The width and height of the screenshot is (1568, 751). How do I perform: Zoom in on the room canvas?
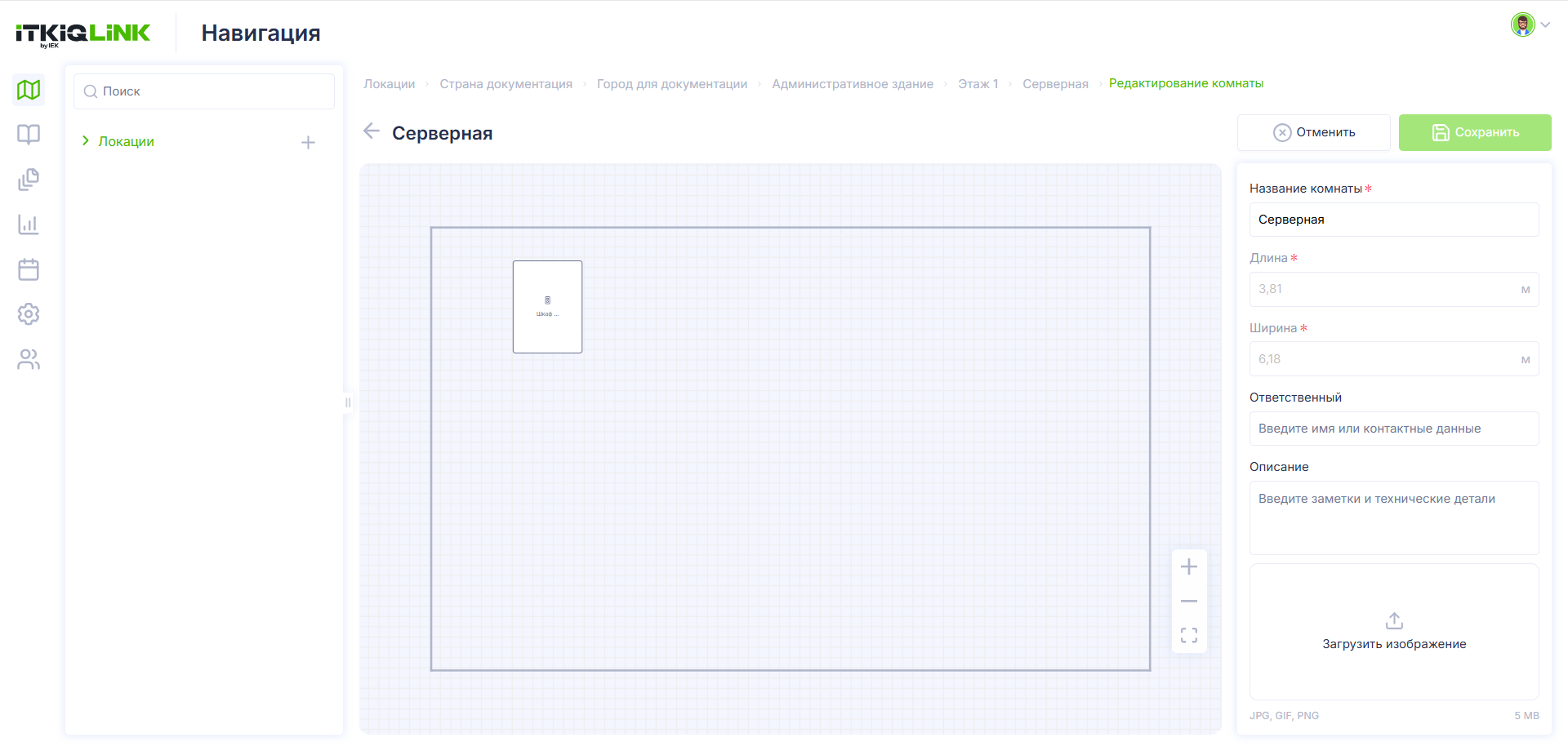pyautogui.click(x=1189, y=567)
